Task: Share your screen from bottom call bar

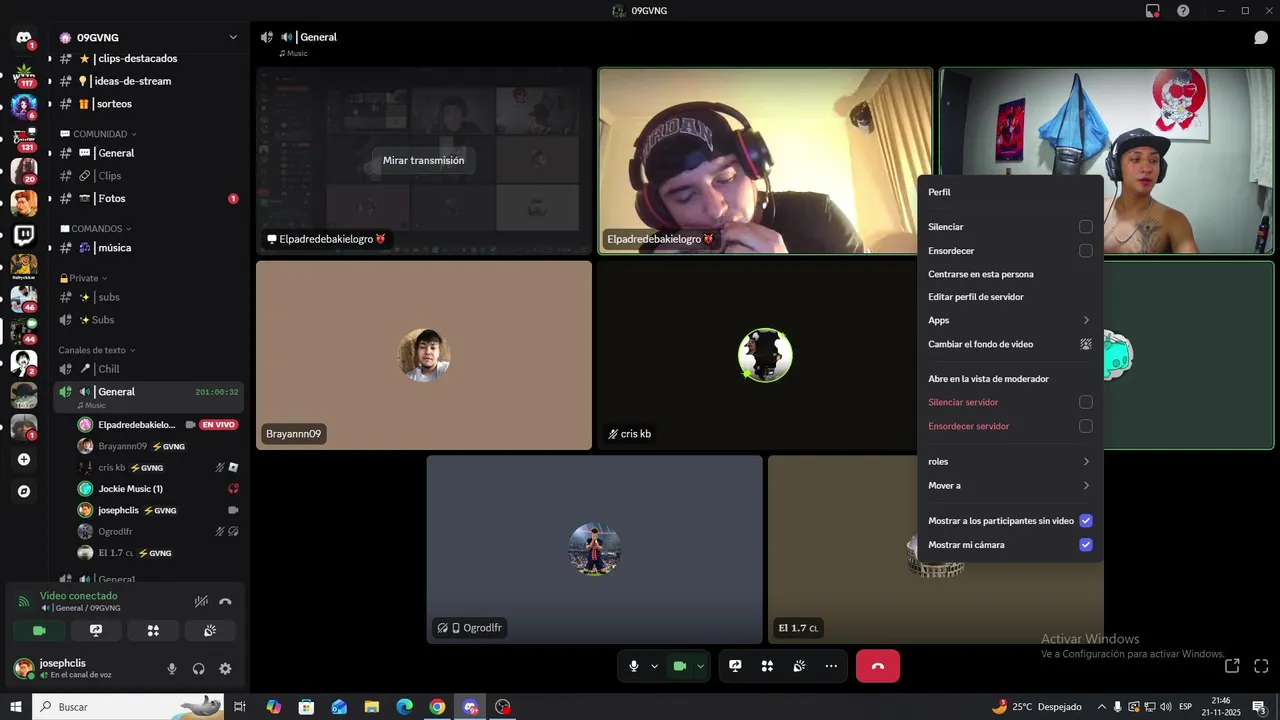Action: [735, 666]
